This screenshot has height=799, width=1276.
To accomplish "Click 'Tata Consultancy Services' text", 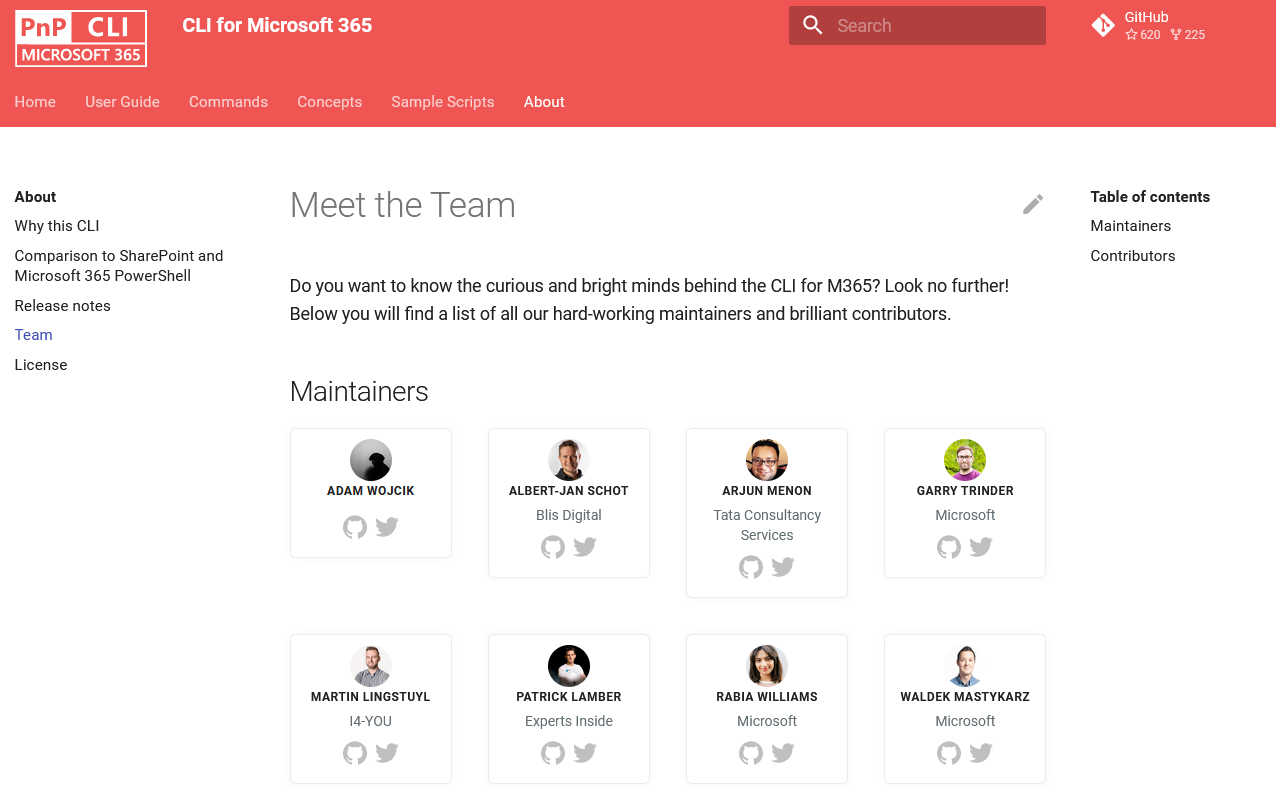I will tap(767, 525).
